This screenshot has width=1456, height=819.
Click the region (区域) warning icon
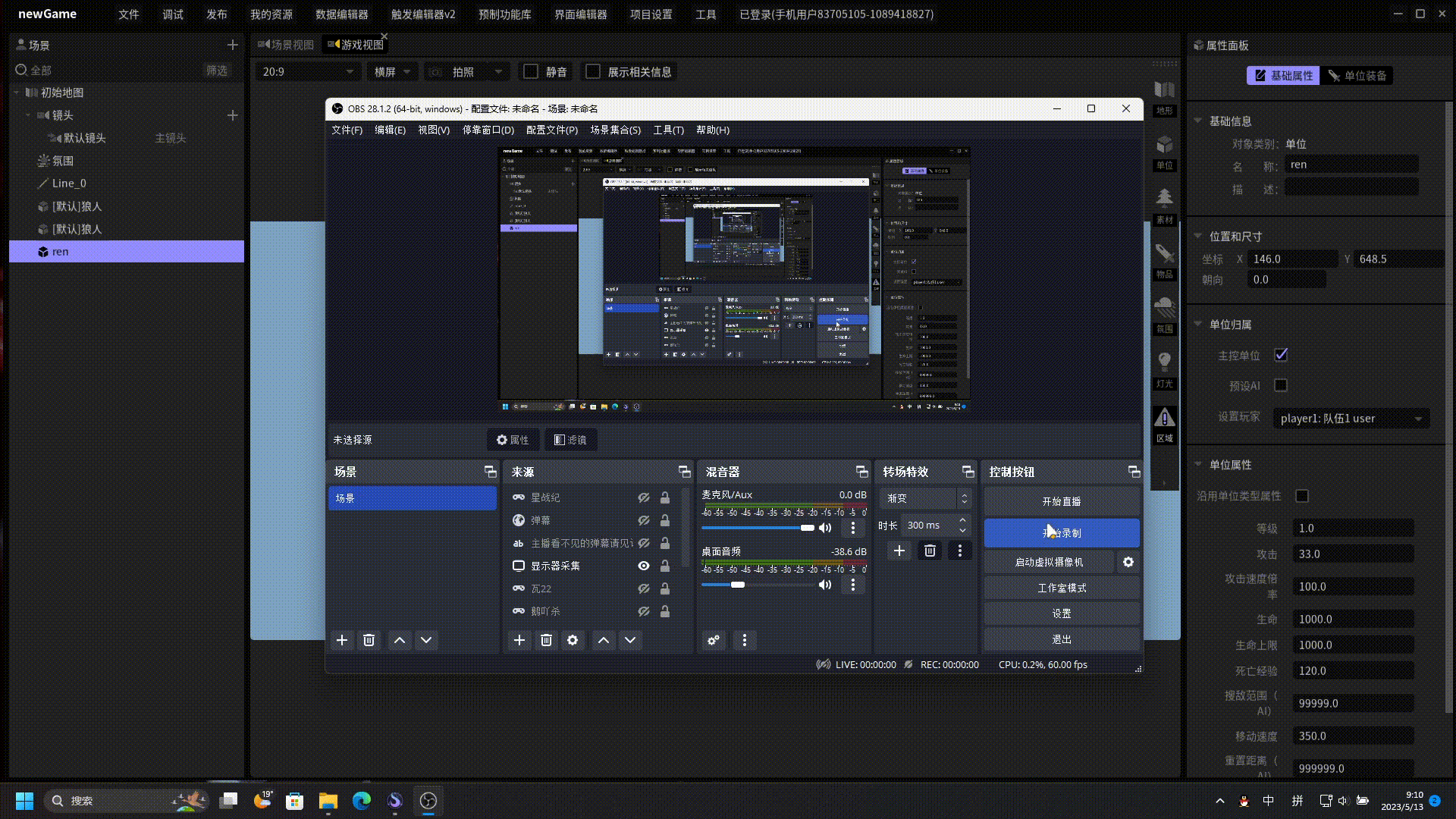click(1164, 417)
